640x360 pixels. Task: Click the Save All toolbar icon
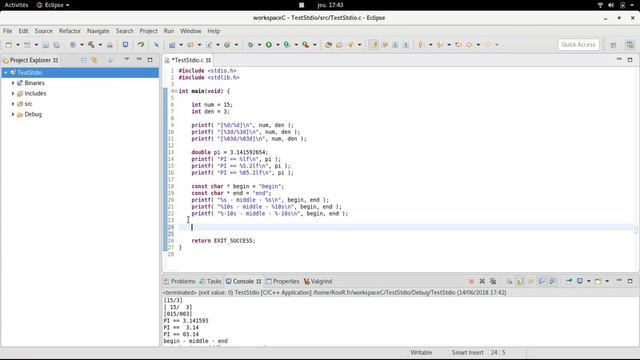pos(56,44)
